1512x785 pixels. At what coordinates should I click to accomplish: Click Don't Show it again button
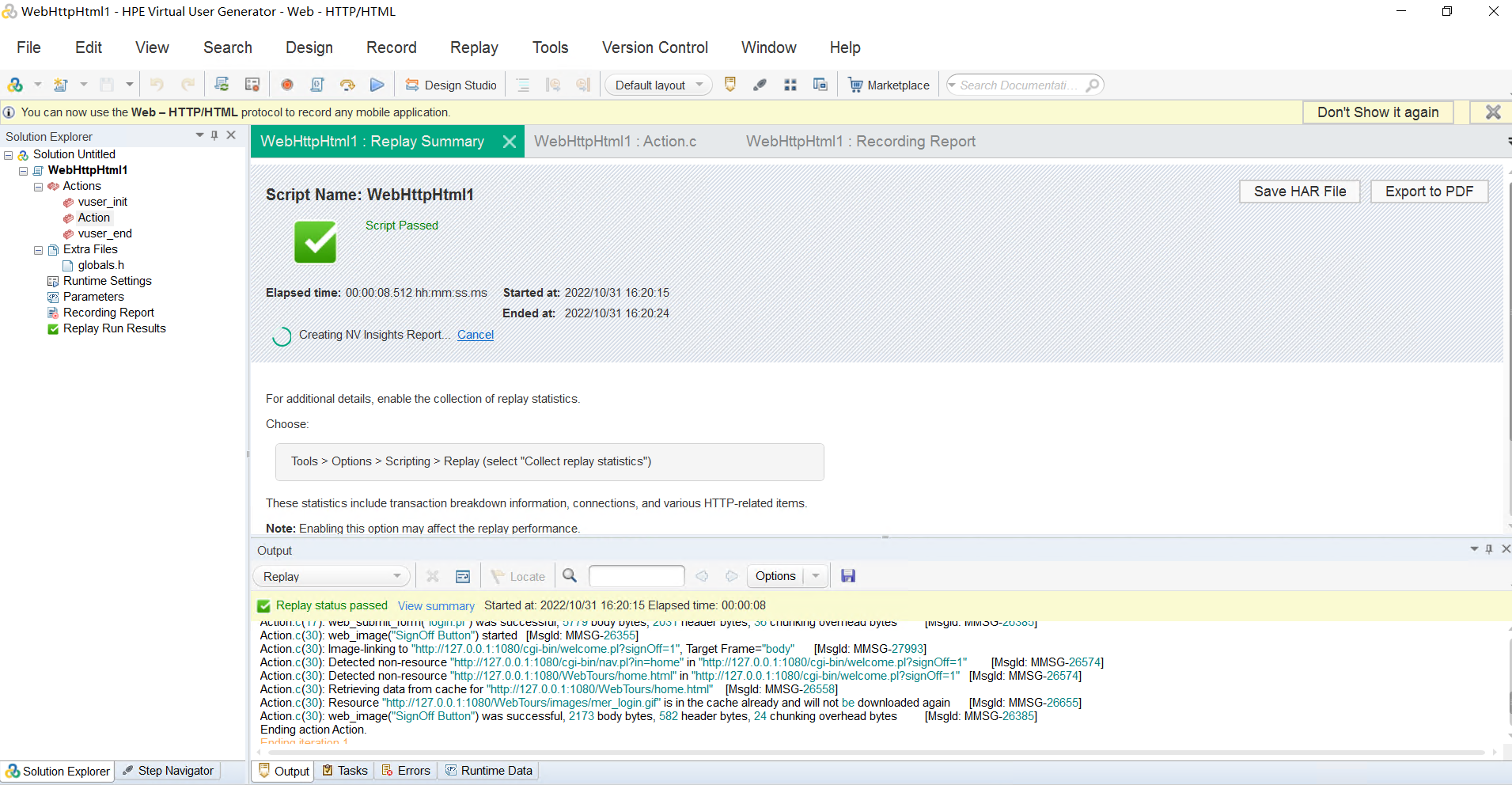click(1377, 112)
